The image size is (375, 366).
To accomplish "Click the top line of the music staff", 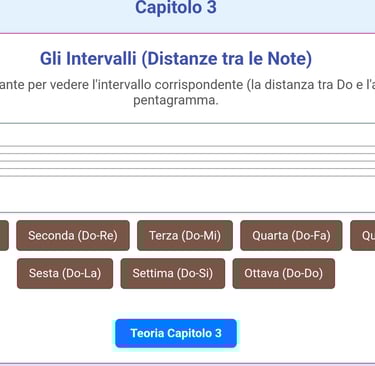I will coord(187,146).
